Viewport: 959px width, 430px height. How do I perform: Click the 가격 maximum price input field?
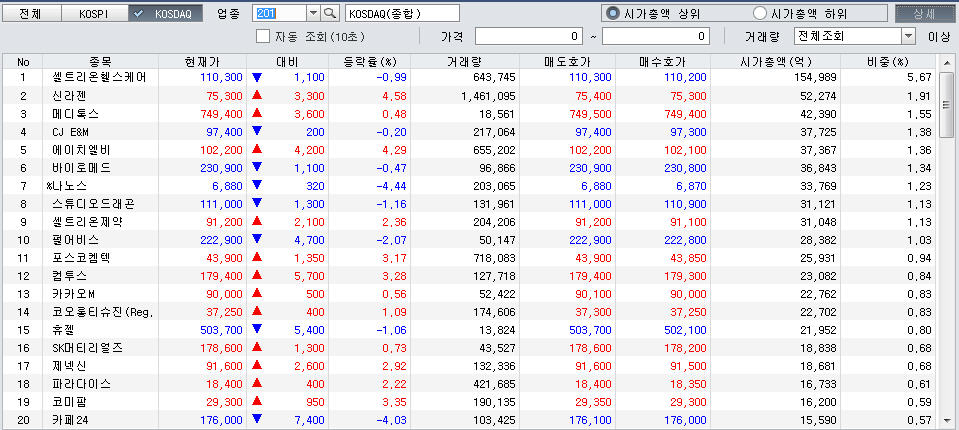click(656, 36)
